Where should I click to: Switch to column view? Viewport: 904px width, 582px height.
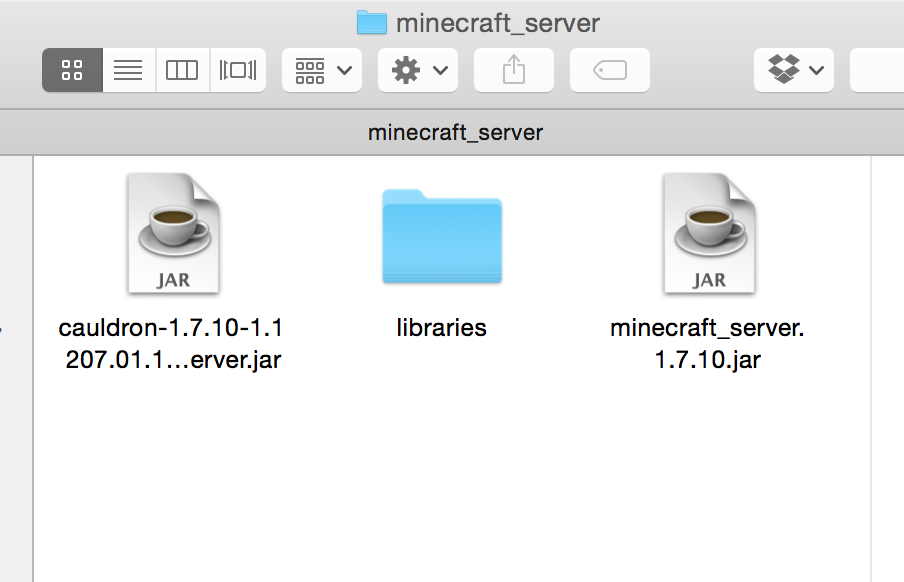pos(182,70)
